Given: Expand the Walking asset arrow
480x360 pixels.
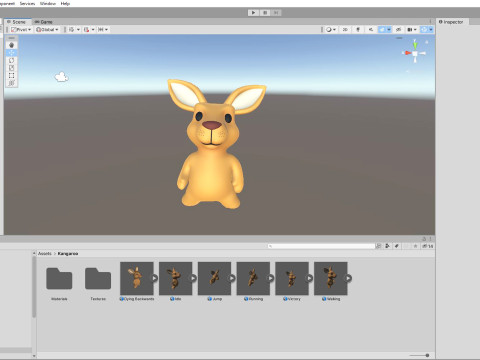Looking at the screenshot, I should pyautogui.click(x=348, y=278).
